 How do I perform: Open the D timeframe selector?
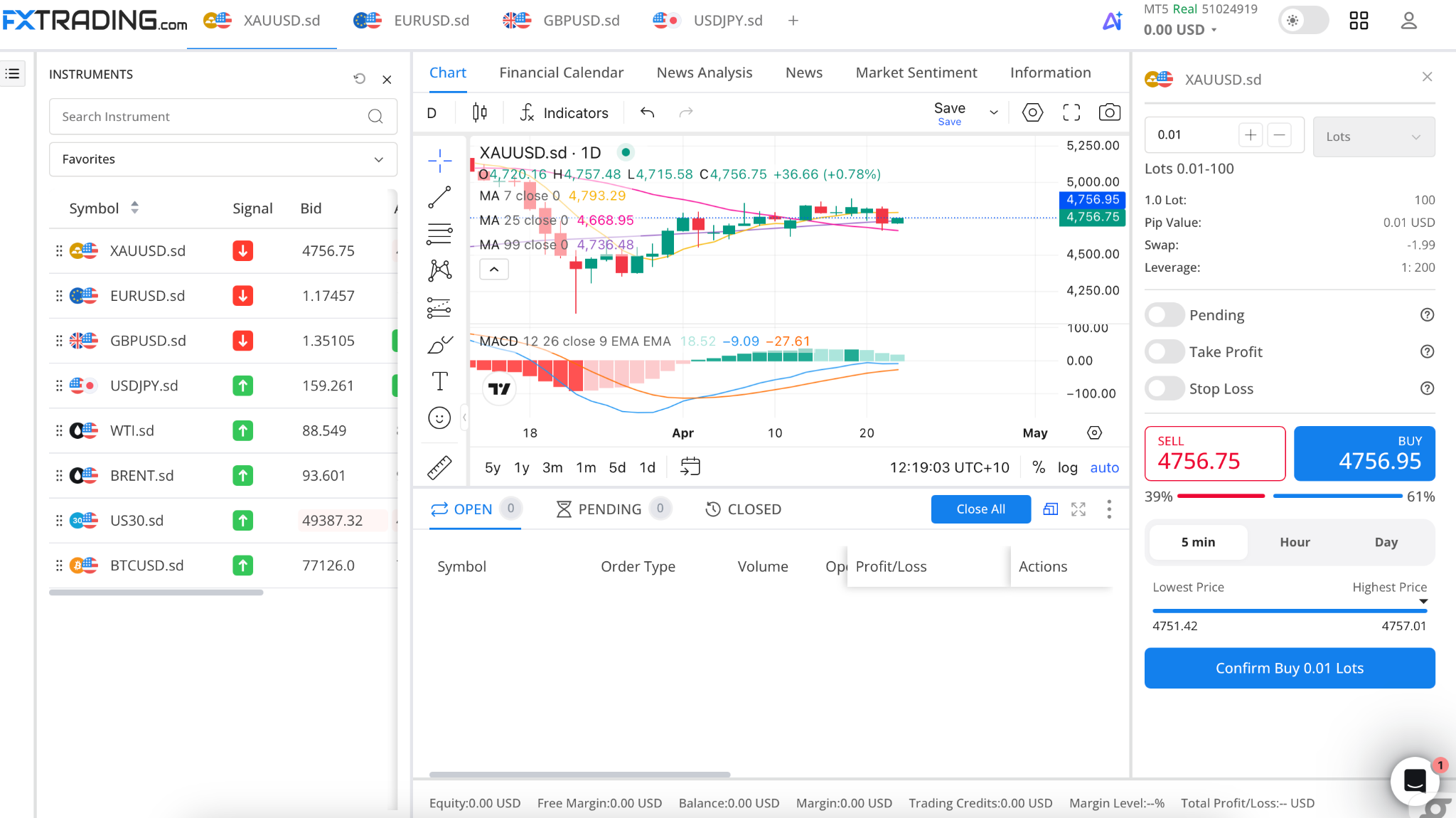click(432, 112)
